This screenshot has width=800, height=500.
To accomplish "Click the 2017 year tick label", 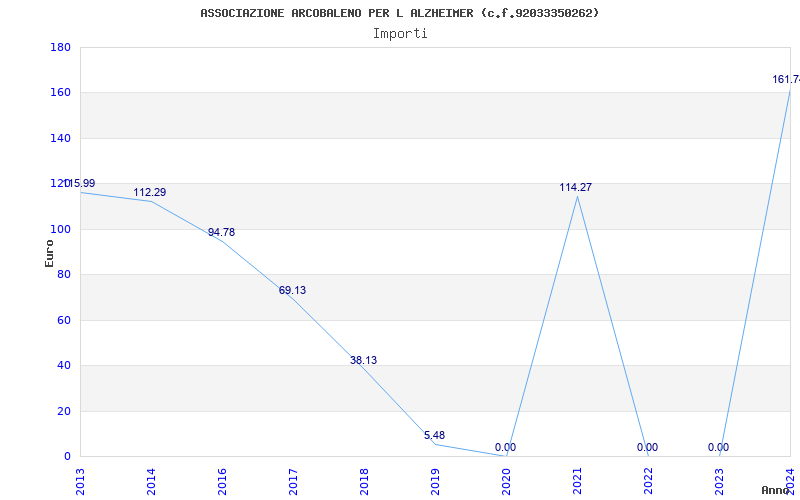I will [293, 482].
